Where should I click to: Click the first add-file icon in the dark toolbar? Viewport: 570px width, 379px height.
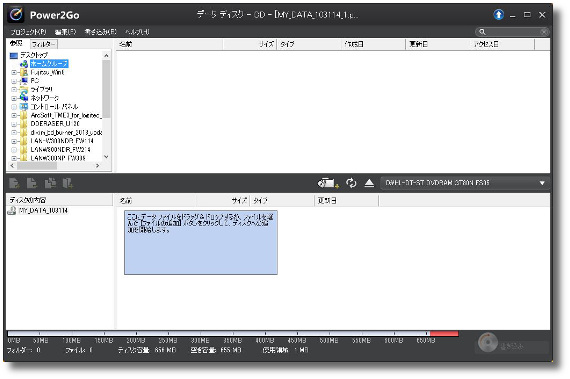click(14, 183)
